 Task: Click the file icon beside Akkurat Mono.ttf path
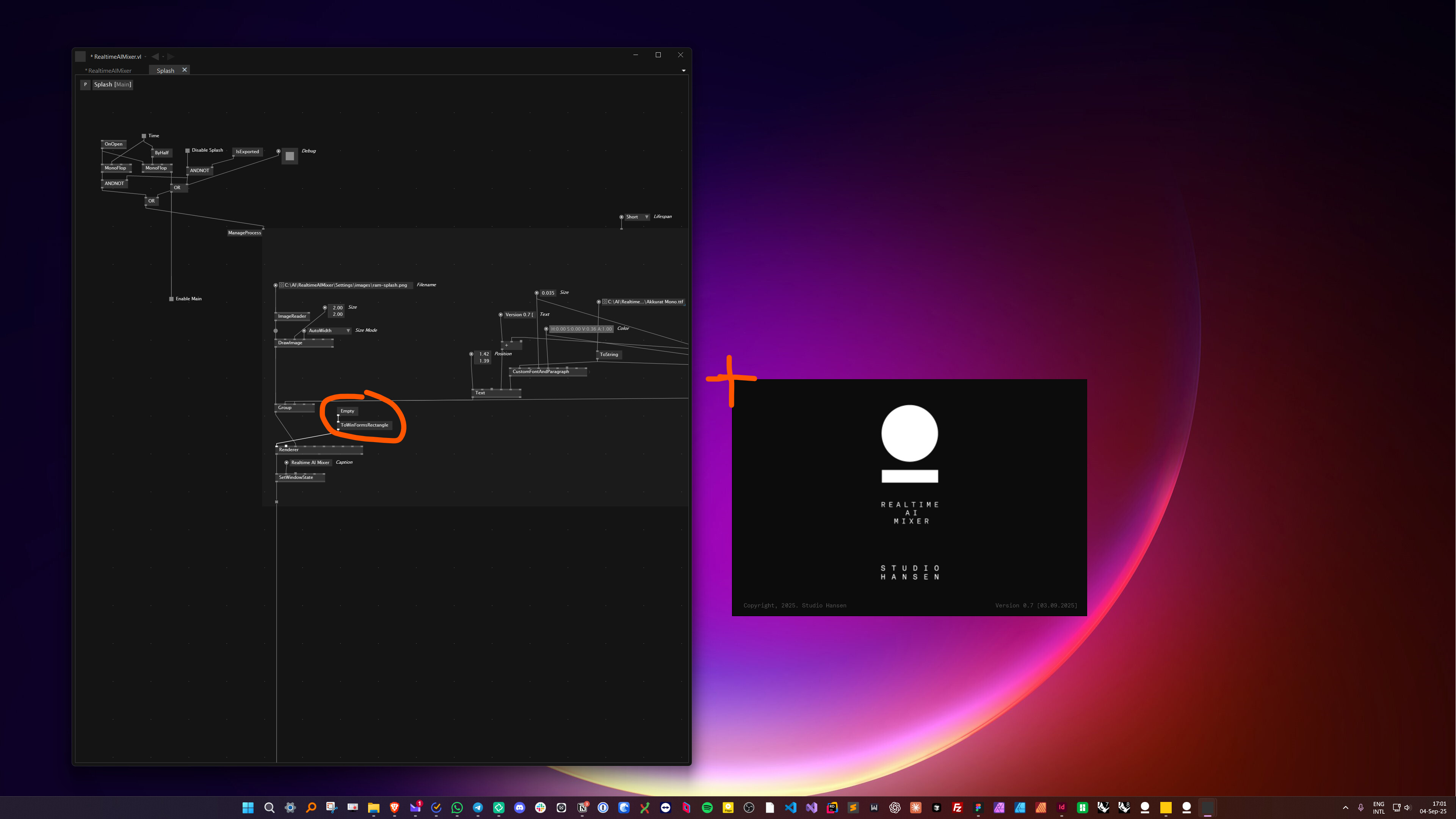[x=604, y=302]
